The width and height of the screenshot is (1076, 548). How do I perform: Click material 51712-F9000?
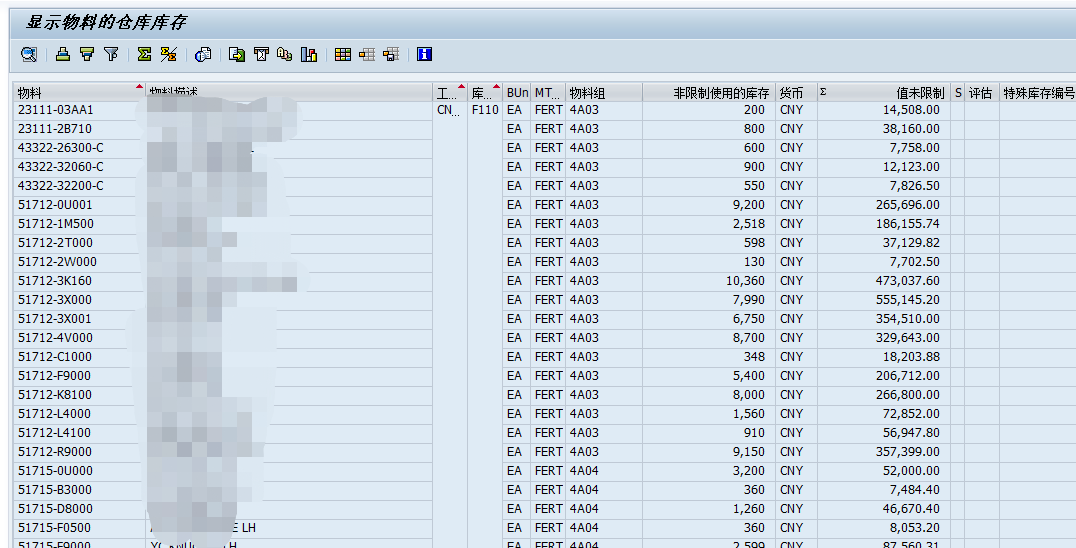tap(54, 376)
